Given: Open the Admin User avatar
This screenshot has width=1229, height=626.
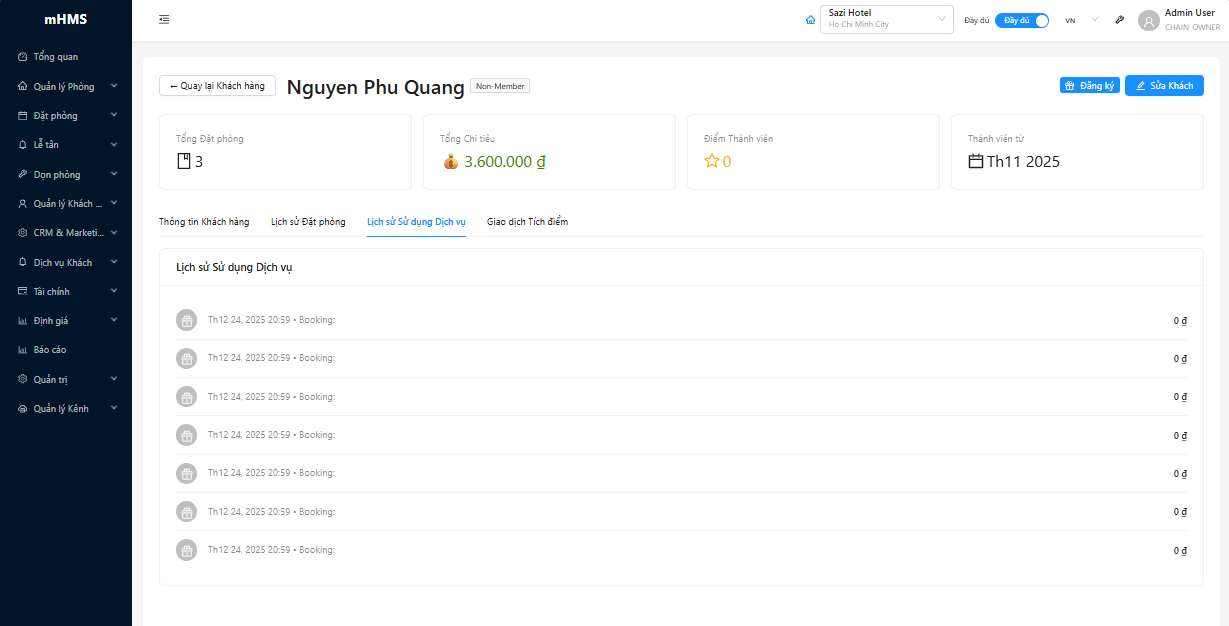Looking at the screenshot, I should tap(1149, 20).
